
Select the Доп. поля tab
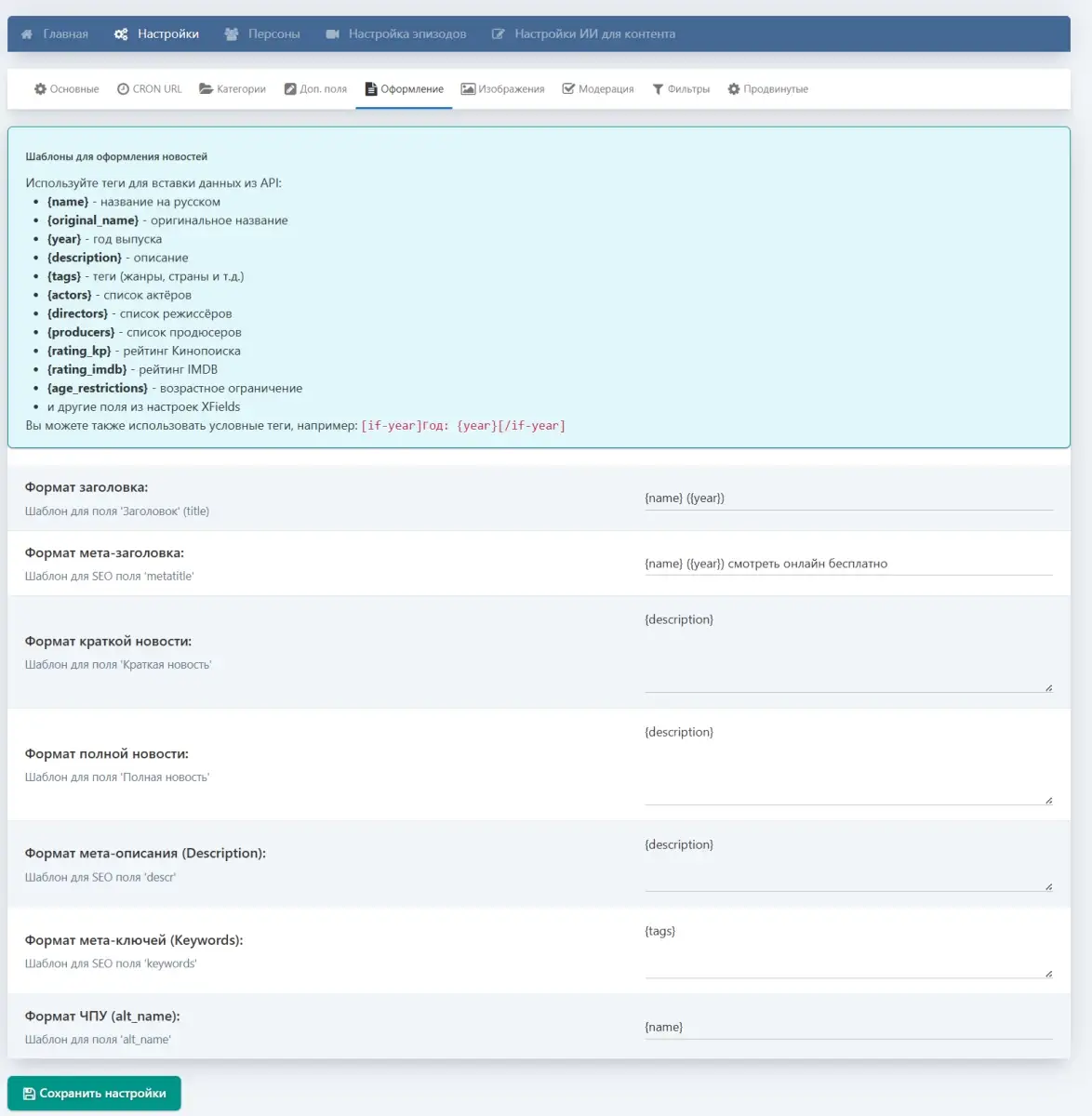tap(315, 89)
